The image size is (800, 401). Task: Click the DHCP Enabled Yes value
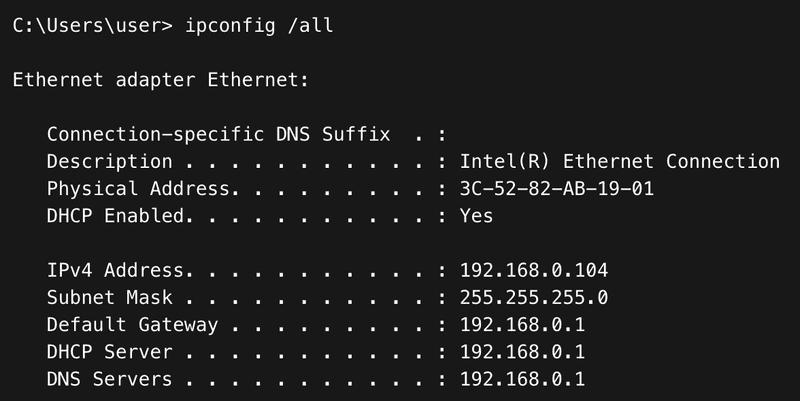pyautogui.click(x=476, y=215)
